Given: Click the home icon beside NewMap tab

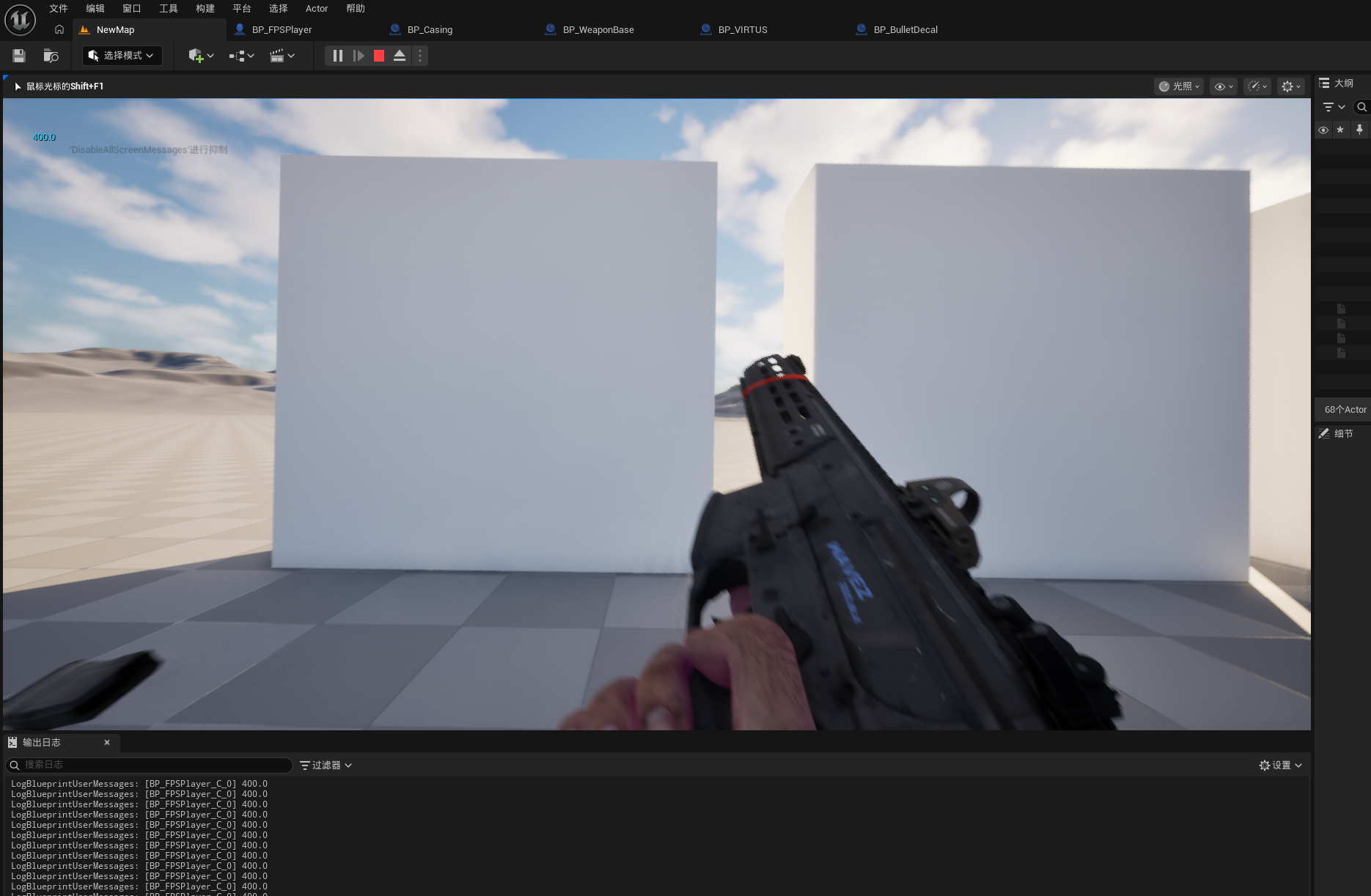Looking at the screenshot, I should coord(59,29).
